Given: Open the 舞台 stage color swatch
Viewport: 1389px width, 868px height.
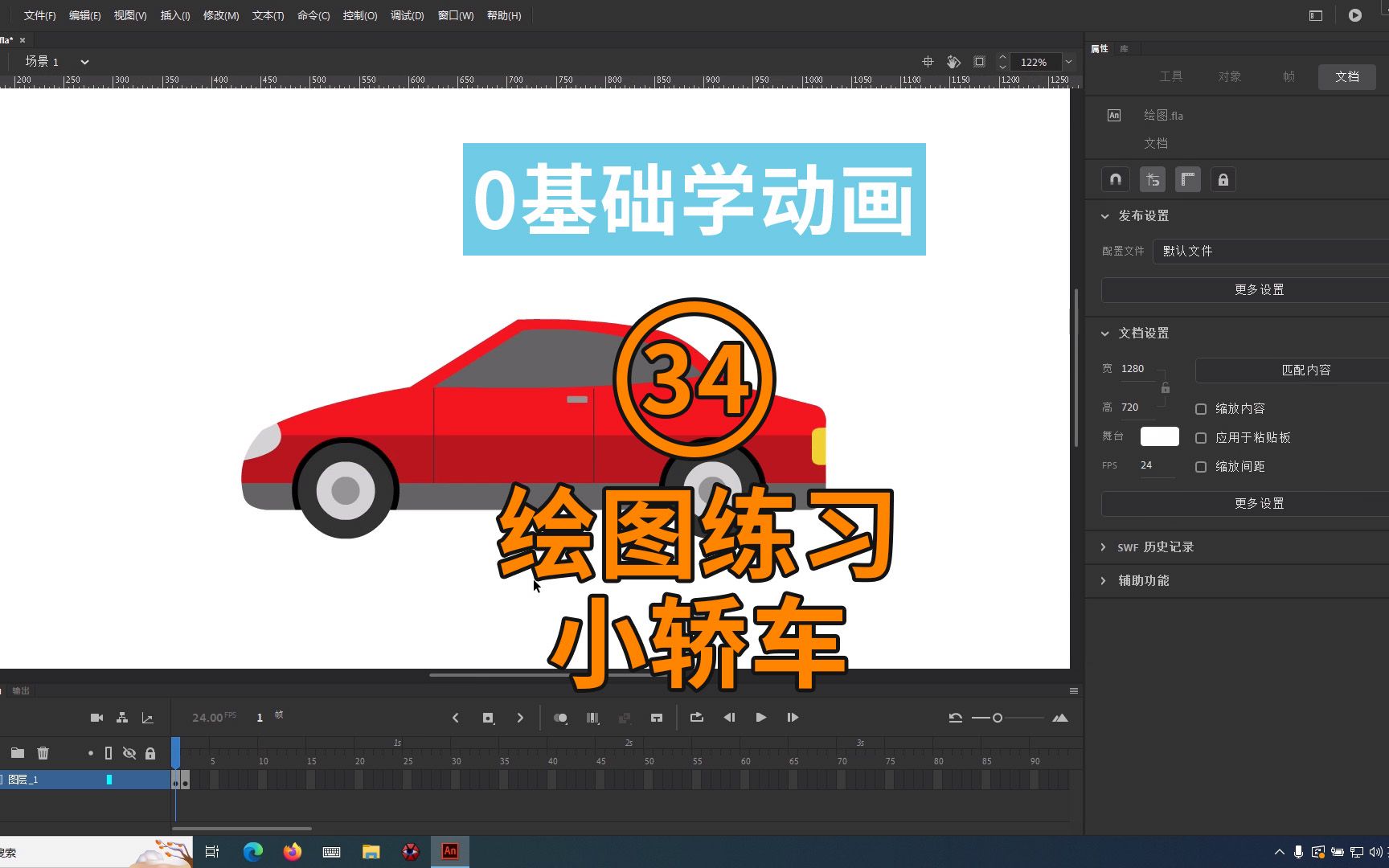Looking at the screenshot, I should click(1158, 436).
